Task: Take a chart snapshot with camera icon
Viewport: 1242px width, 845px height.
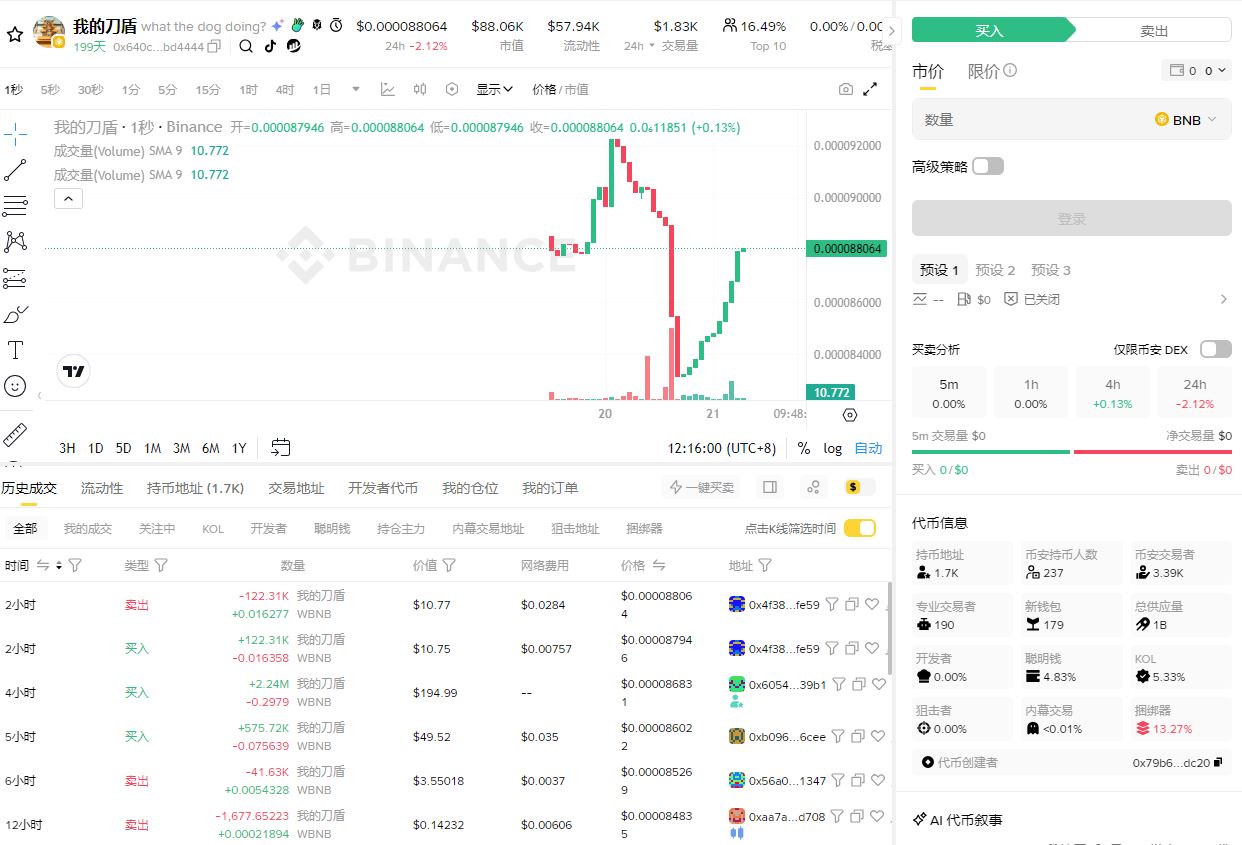Action: [846, 89]
